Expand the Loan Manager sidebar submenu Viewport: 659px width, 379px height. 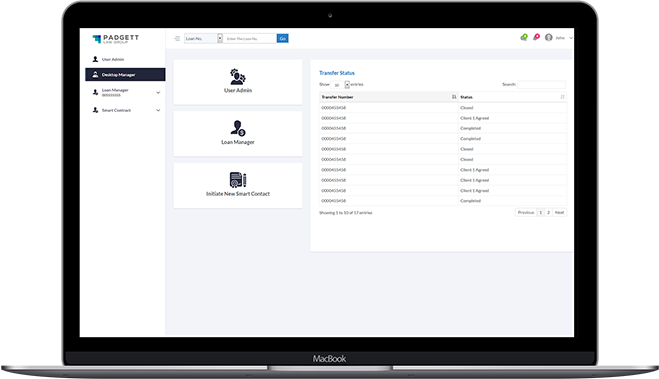158,92
